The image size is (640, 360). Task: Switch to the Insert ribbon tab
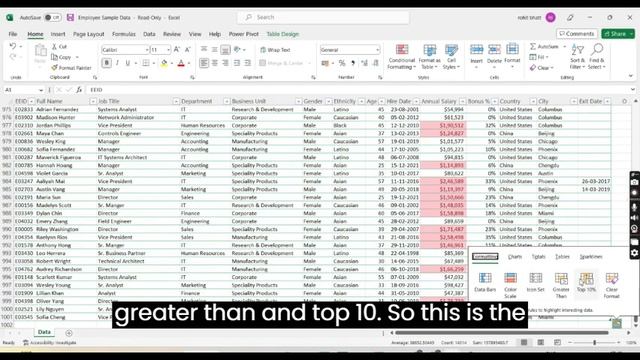click(x=58, y=34)
